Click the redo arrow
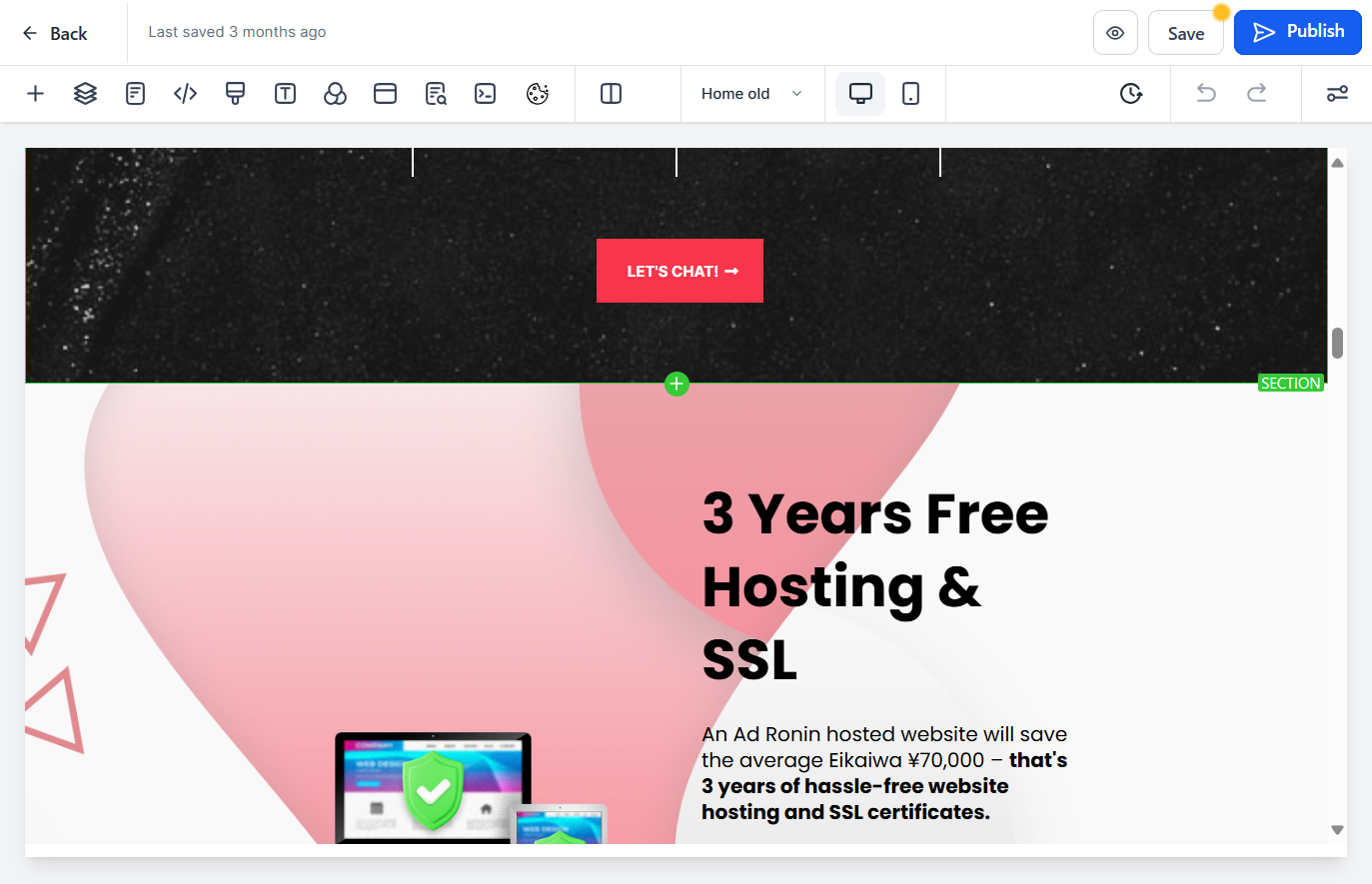The image size is (1372, 884). point(1256,94)
